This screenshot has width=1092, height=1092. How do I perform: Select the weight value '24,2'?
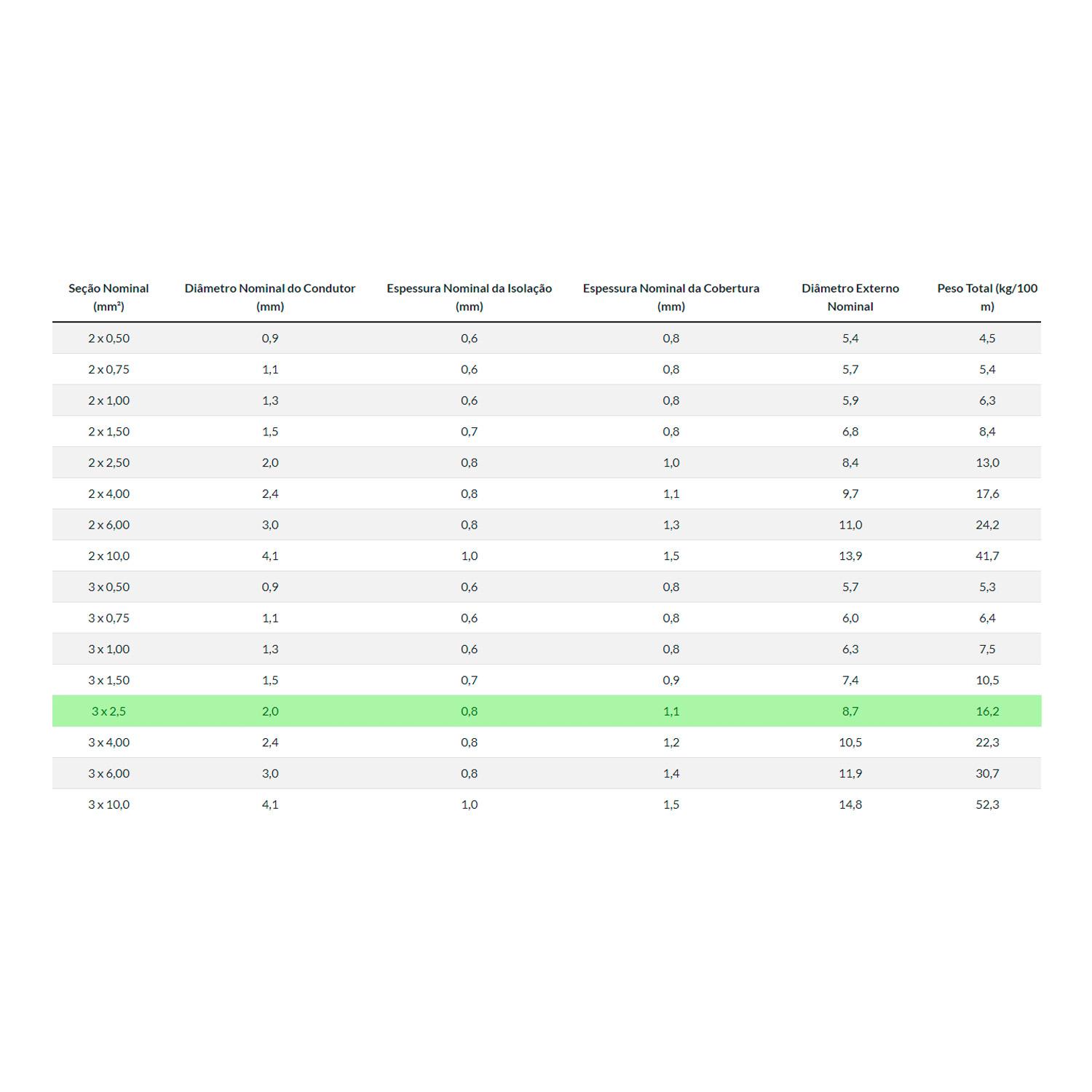coord(987,524)
